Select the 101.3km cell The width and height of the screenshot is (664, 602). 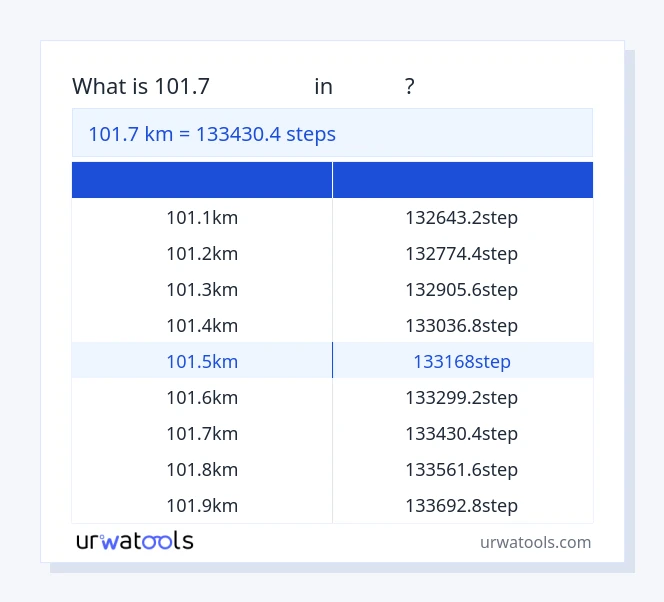(202, 289)
